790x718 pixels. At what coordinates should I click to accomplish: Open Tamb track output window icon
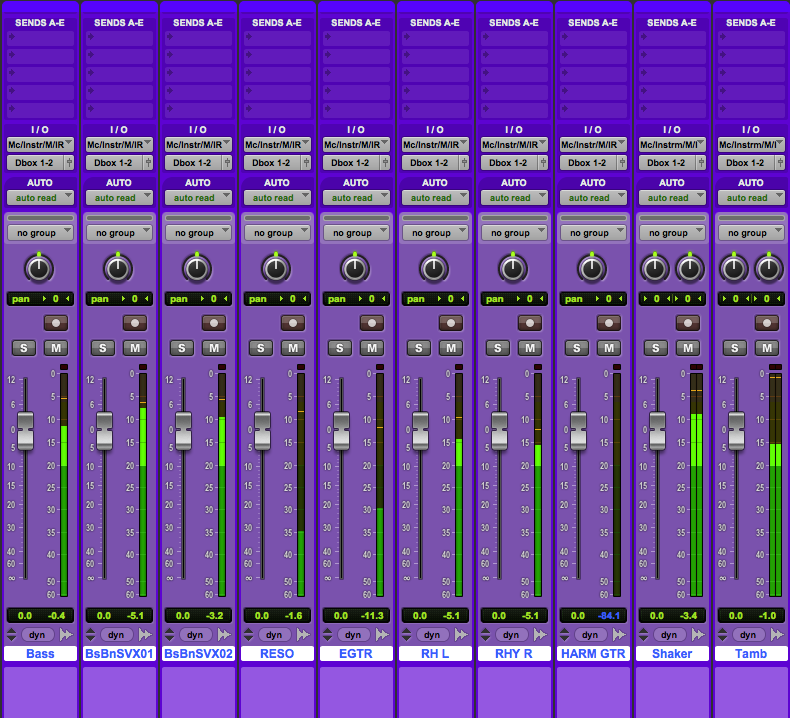point(777,634)
